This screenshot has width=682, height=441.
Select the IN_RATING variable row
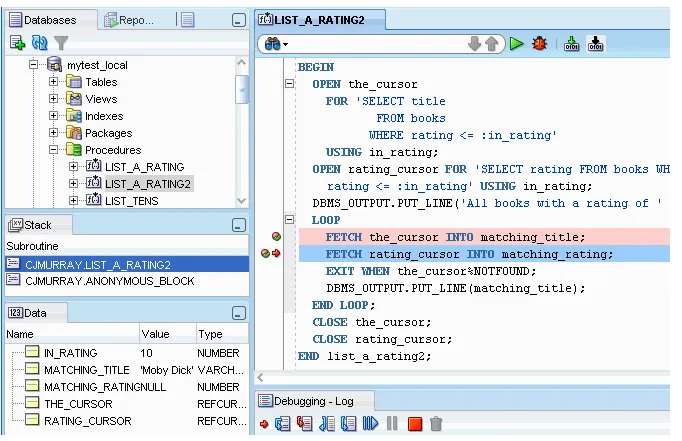(x=127, y=353)
